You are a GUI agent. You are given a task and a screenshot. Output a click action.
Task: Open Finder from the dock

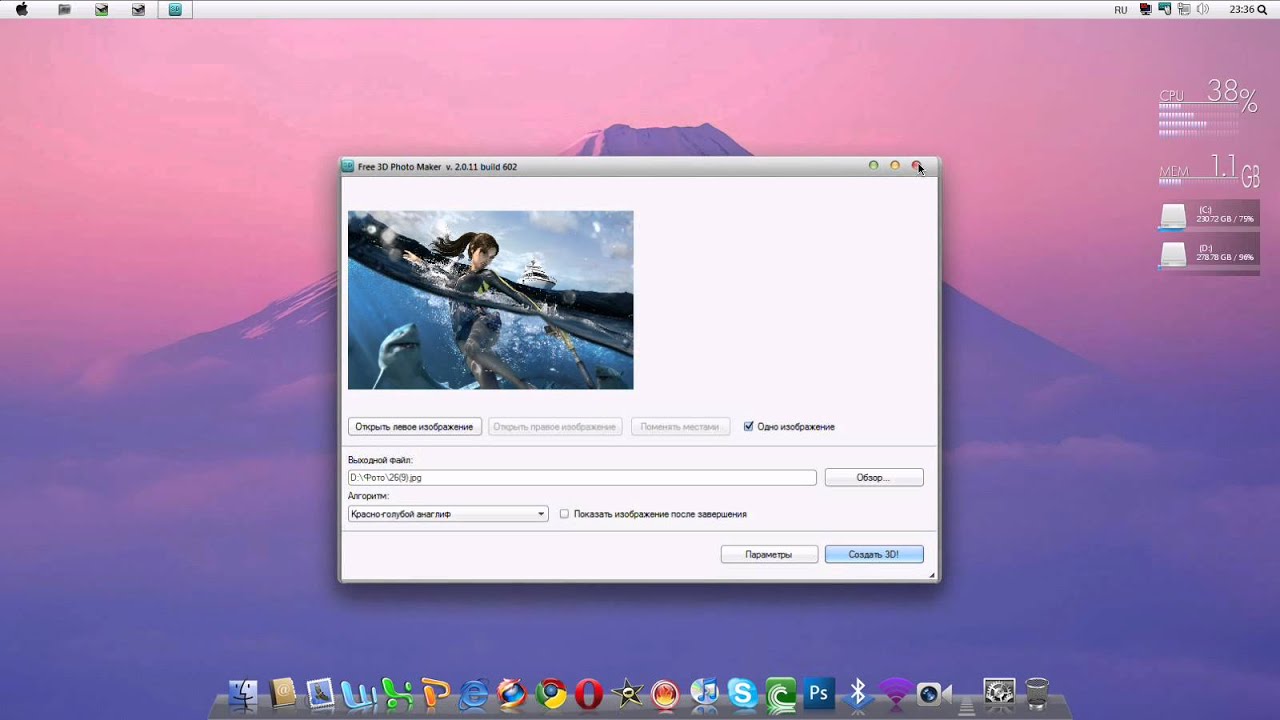point(244,692)
